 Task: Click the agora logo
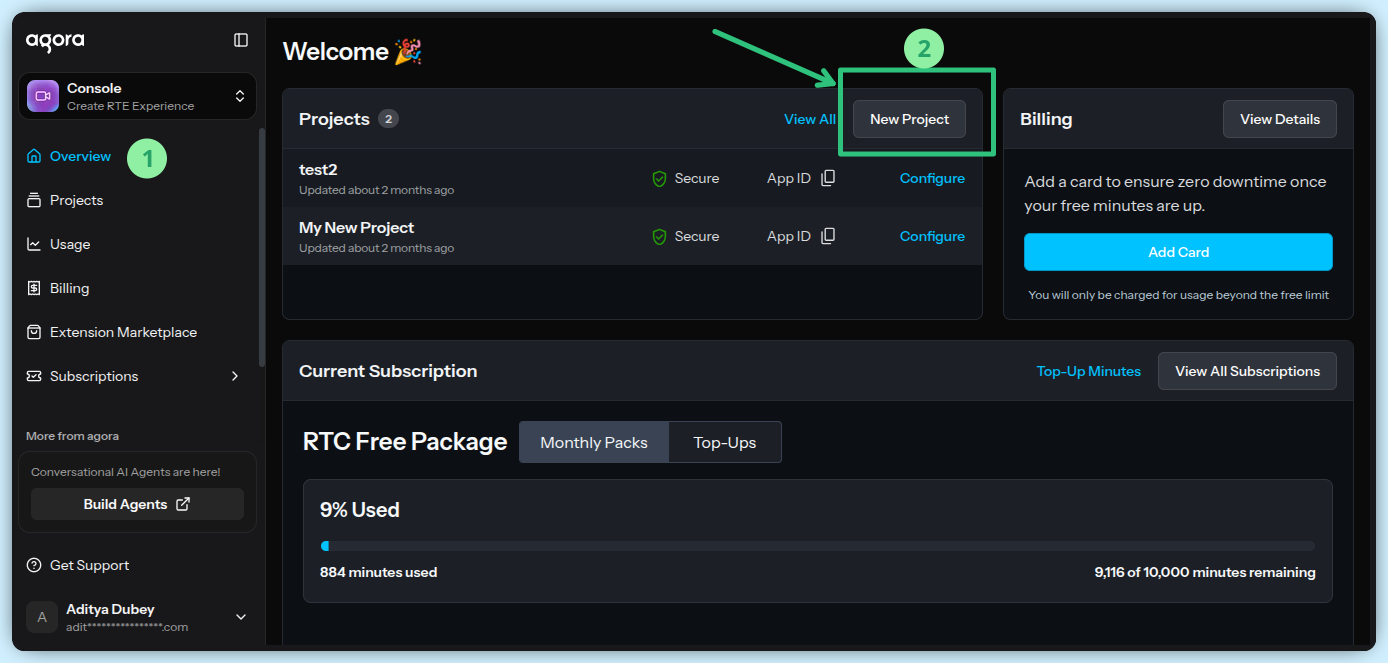pyautogui.click(x=55, y=41)
